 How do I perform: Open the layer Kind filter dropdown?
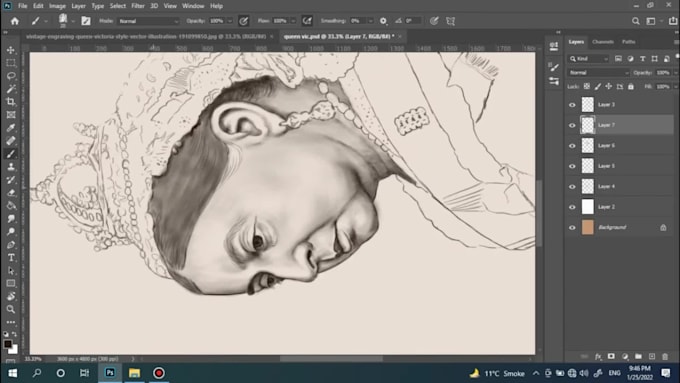pos(588,59)
